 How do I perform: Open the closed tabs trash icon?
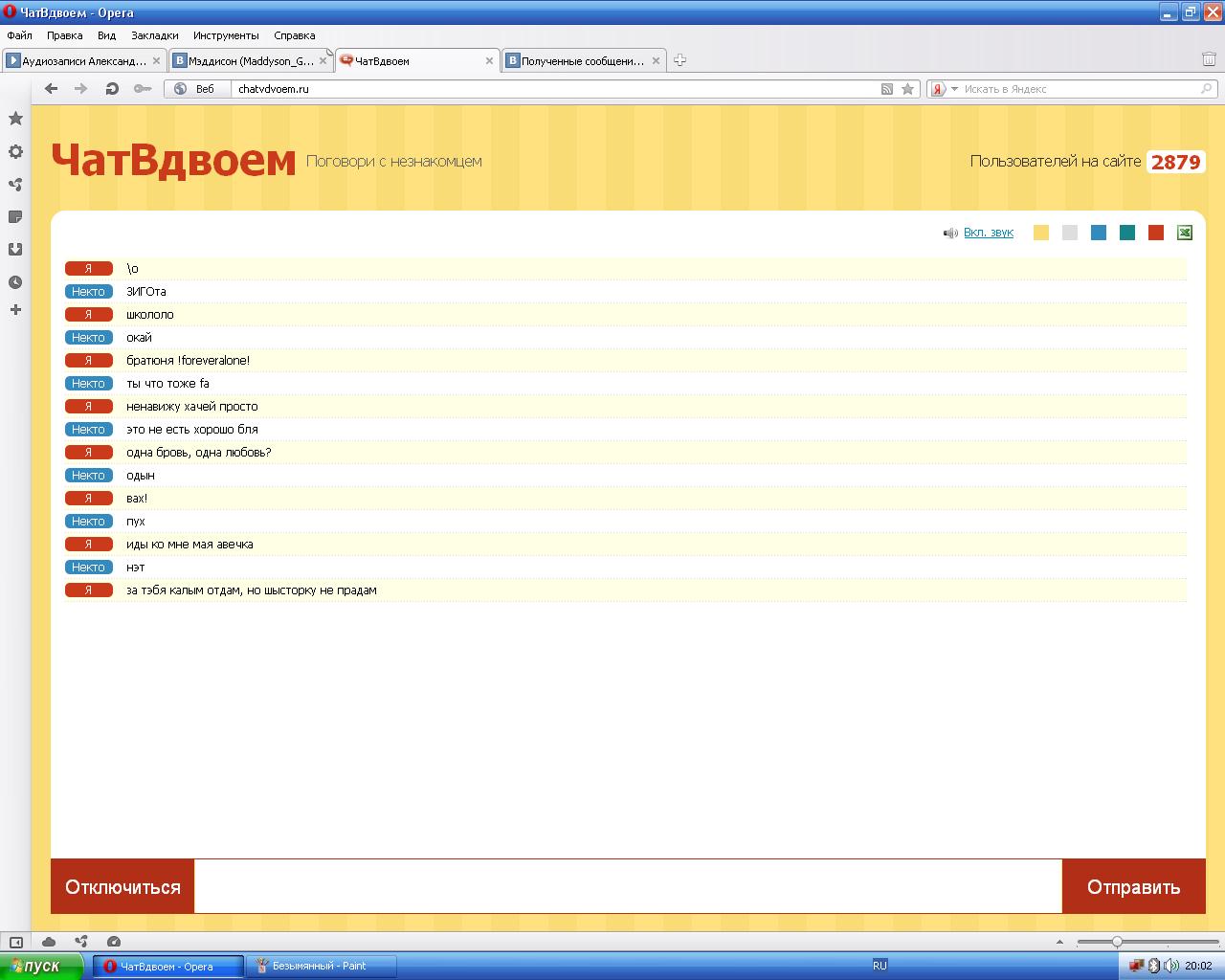click(1209, 59)
